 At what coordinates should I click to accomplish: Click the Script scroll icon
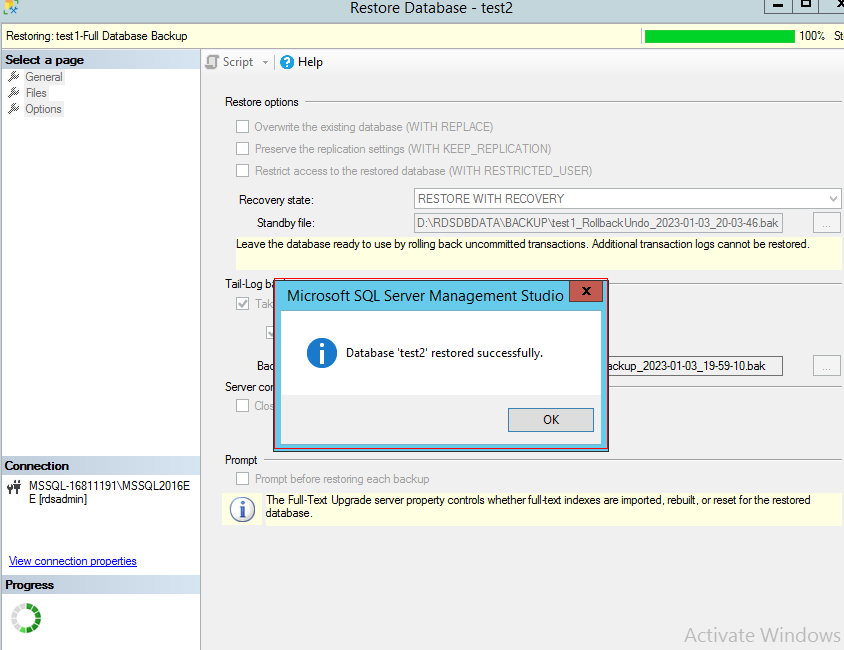(x=212, y=62)
